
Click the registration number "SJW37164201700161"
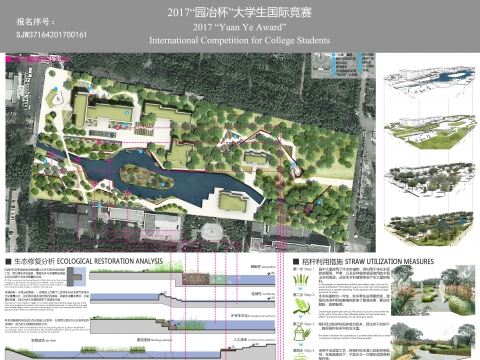(51, 35)
